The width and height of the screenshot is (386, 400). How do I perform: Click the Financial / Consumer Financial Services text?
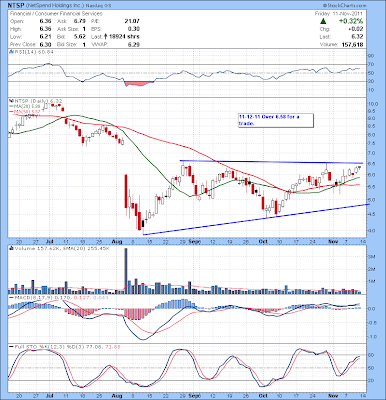pos(56,14)
